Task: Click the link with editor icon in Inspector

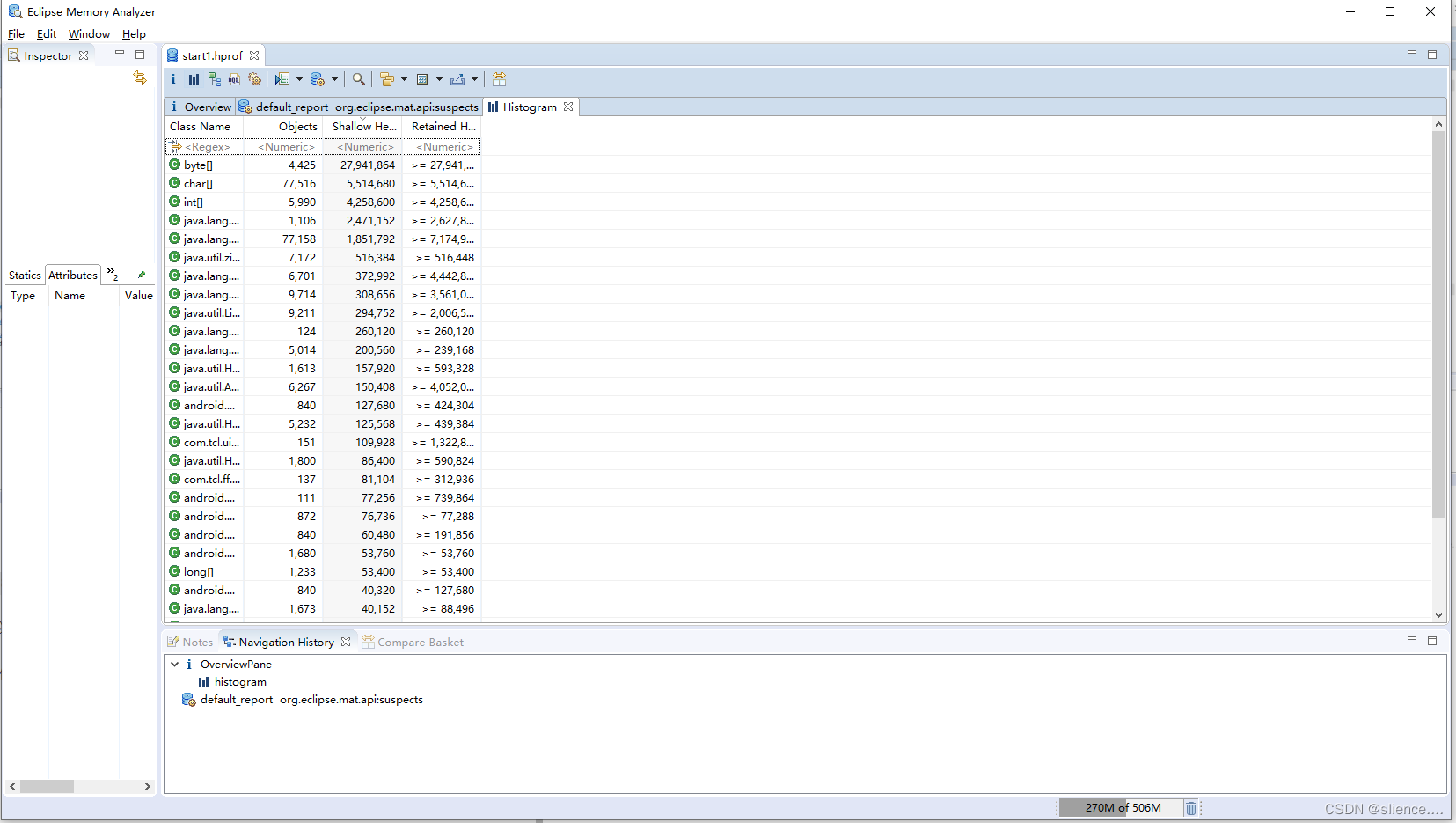Action: click(140, 78)
